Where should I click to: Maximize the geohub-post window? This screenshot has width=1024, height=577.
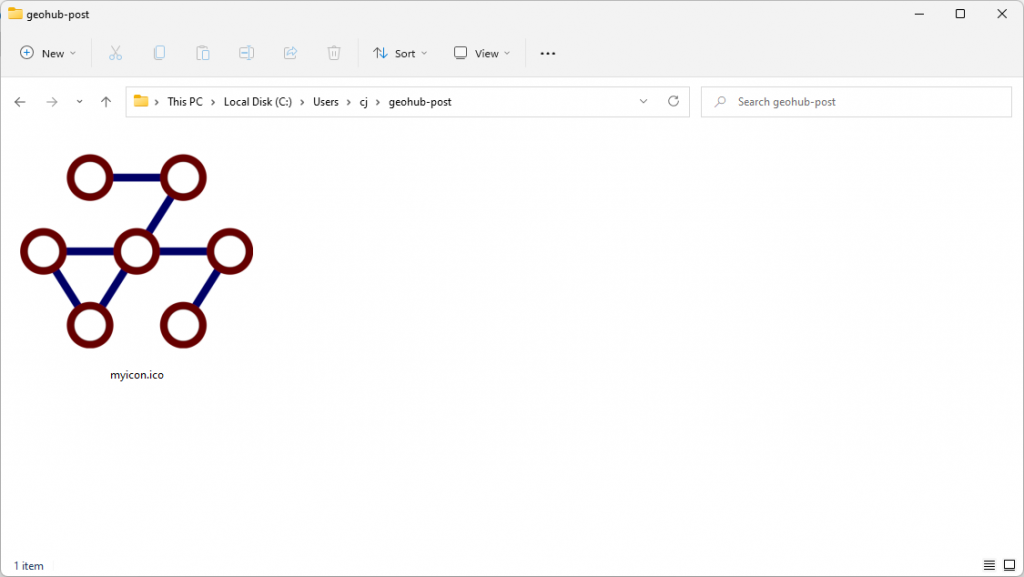click(x=960, y=14)
